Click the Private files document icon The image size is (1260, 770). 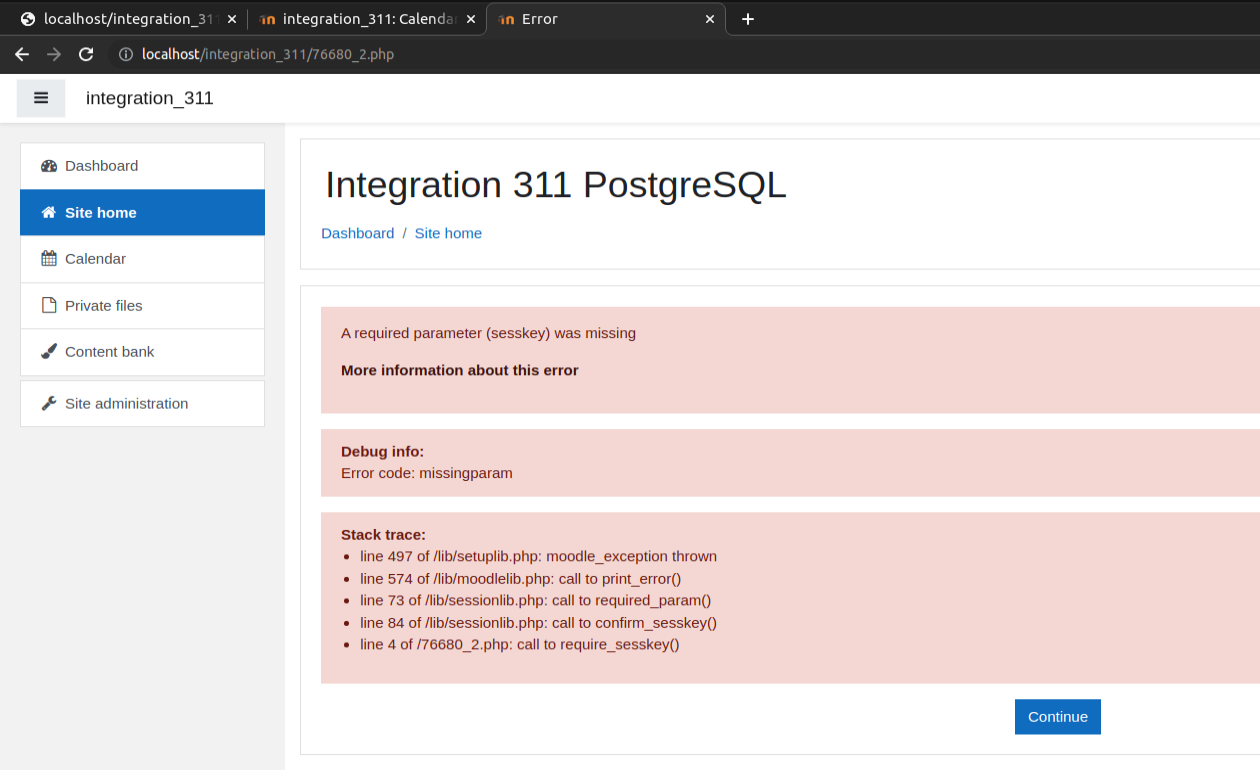point(49,305)
